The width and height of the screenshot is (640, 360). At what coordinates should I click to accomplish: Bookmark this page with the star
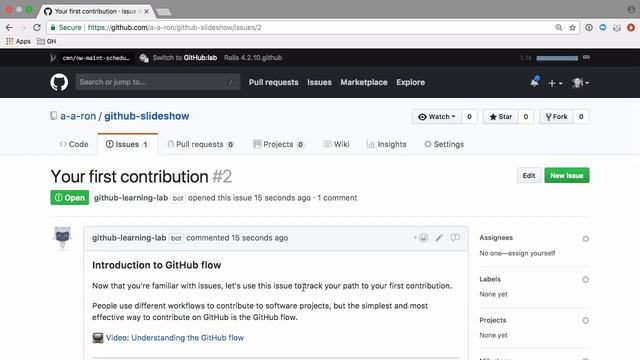[572, 27]
